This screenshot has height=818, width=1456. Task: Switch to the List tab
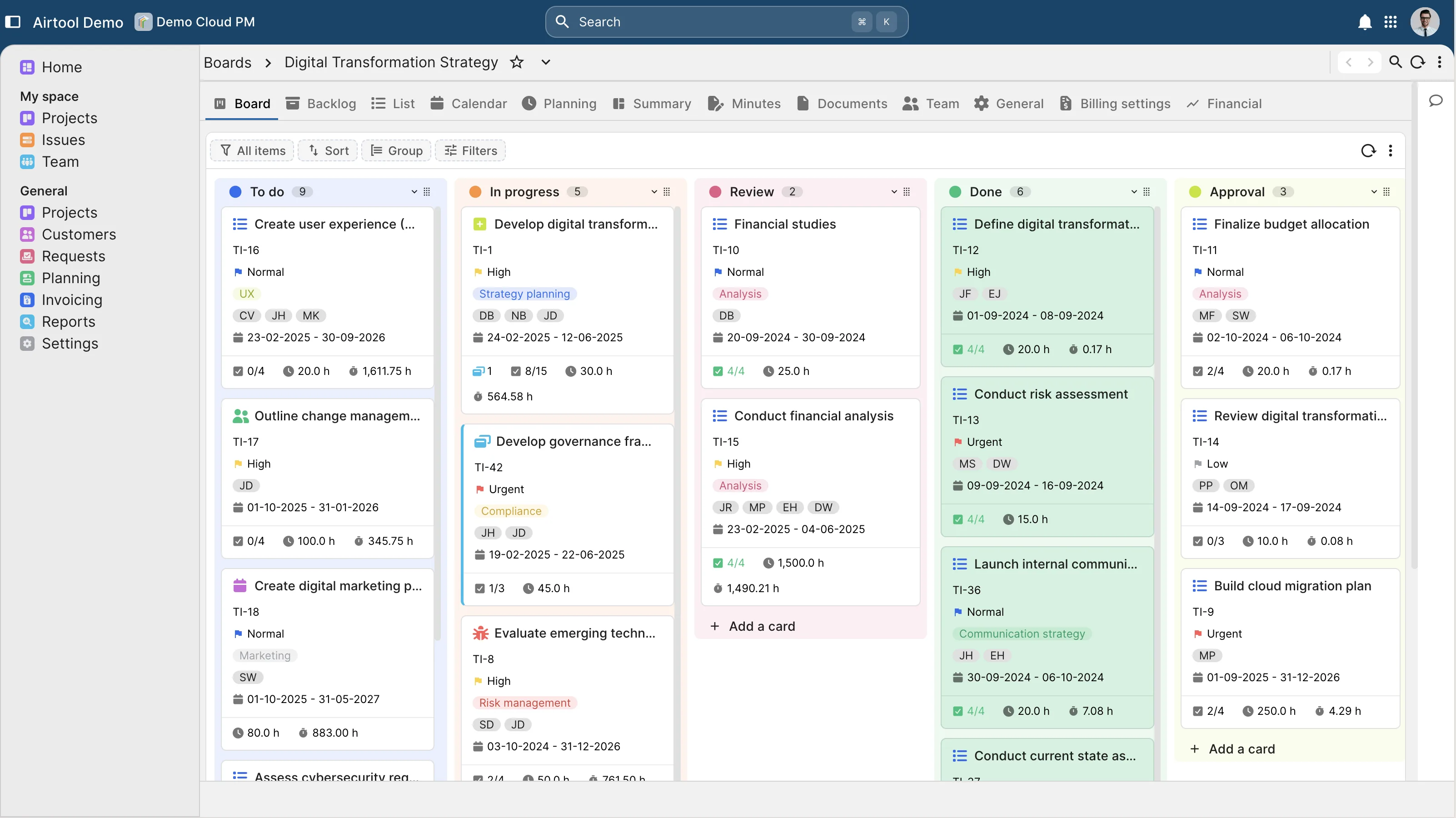[393, 104]
